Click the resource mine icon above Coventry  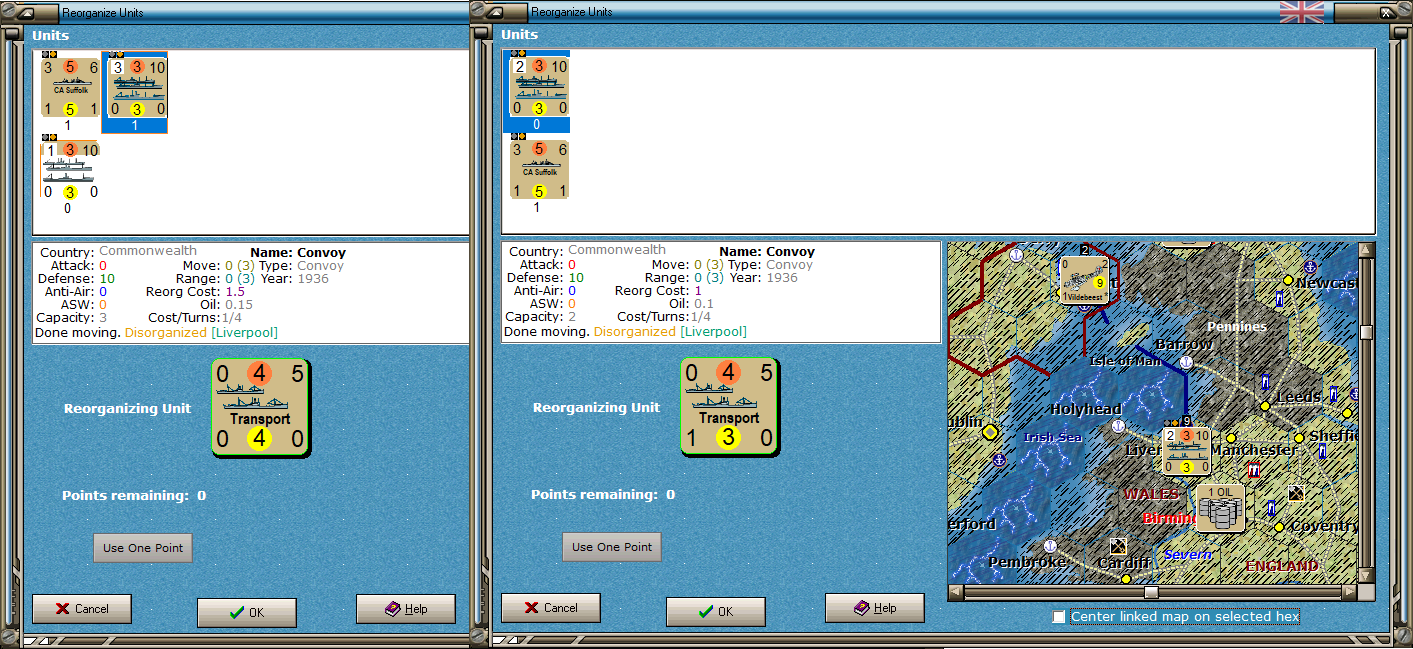[x=1296, y=492]
